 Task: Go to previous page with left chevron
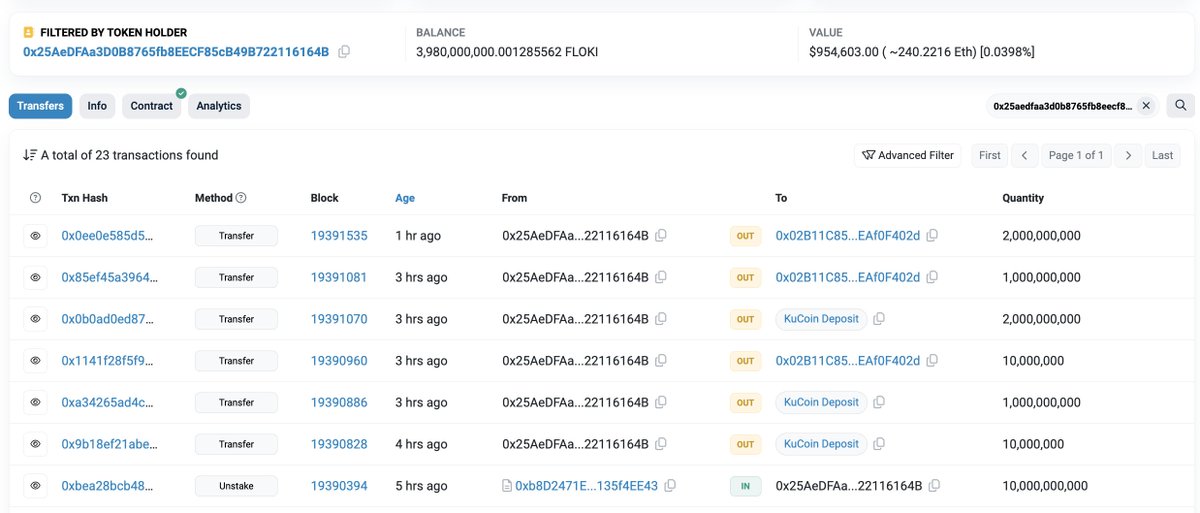[1024, 155]
